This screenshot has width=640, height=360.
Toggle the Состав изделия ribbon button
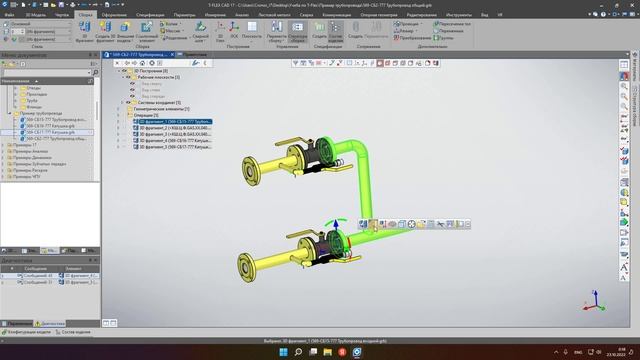335,32
